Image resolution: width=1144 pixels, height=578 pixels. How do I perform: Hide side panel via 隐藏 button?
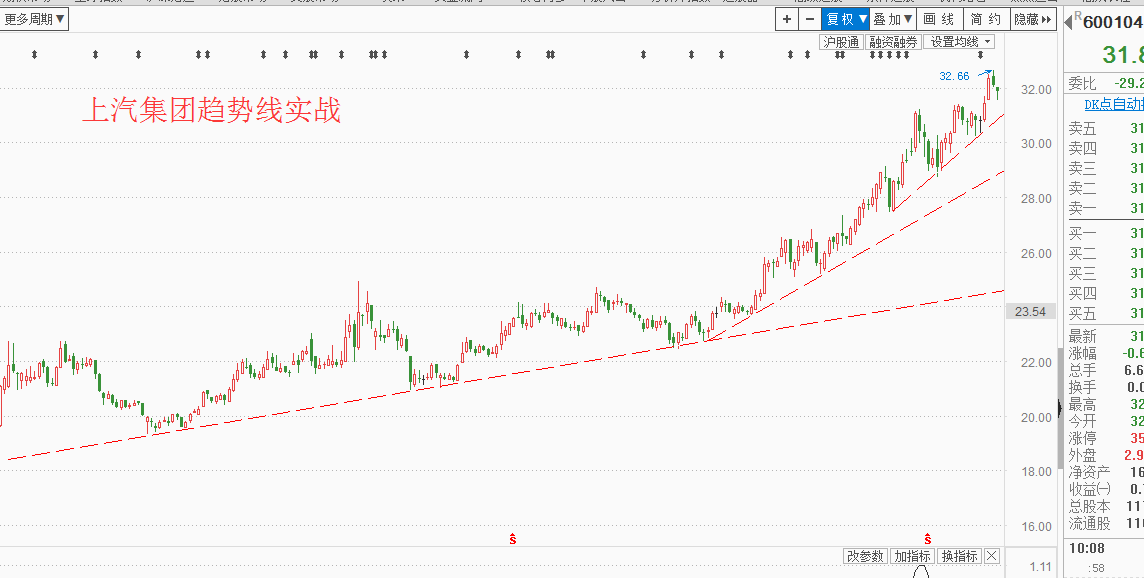(1032, 20)
